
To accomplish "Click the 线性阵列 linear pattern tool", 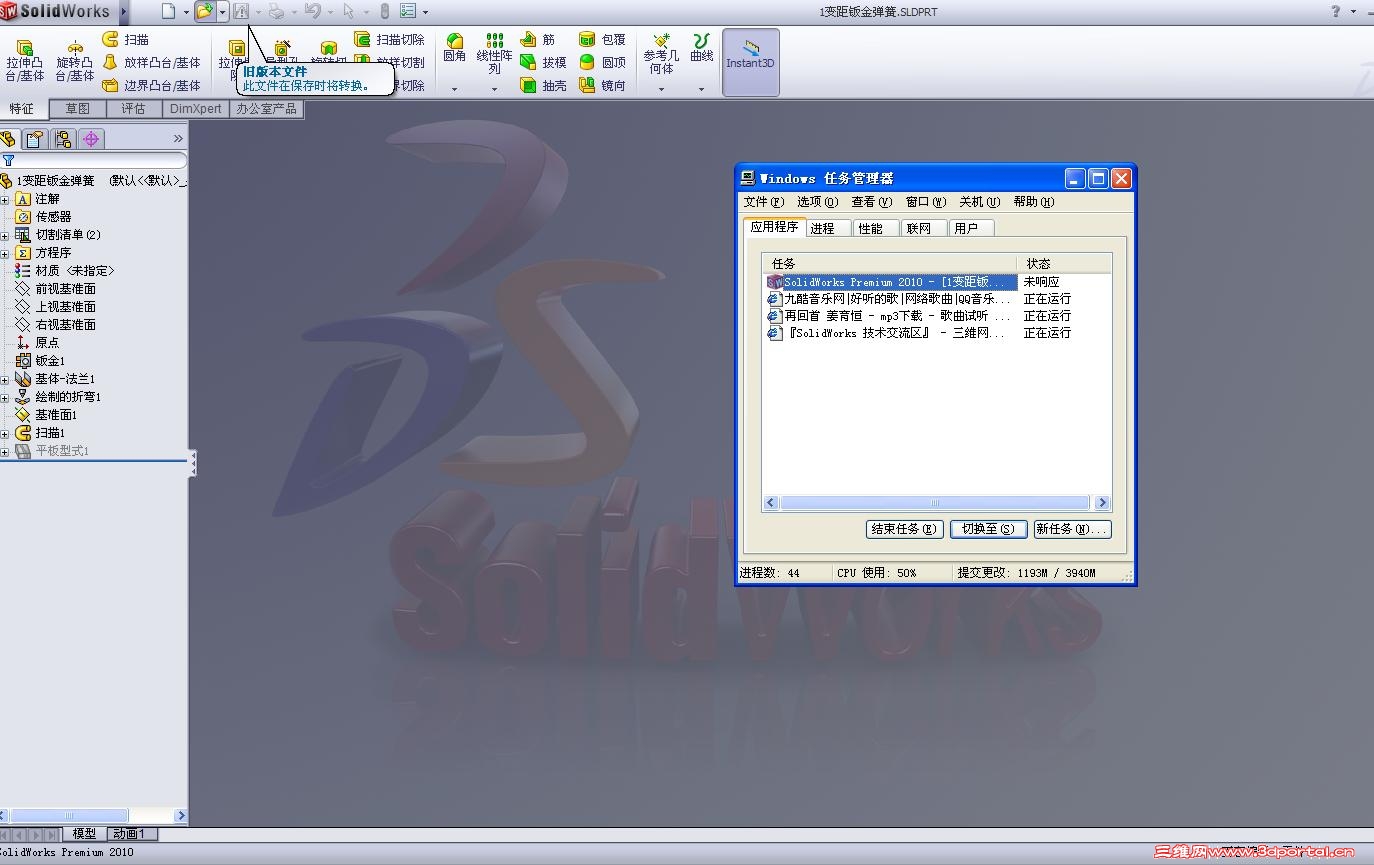I will tap(494, 54).
